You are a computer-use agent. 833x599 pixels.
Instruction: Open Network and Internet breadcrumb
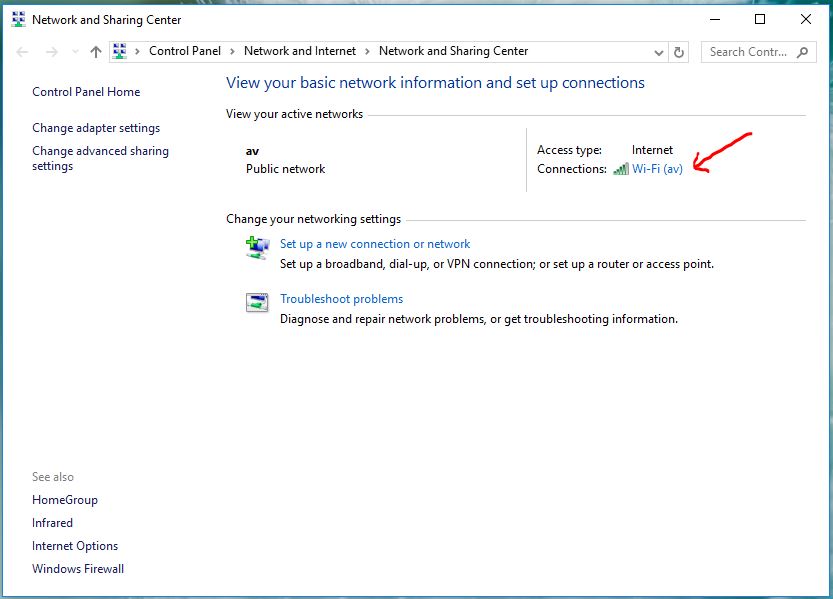coord(300,51)
